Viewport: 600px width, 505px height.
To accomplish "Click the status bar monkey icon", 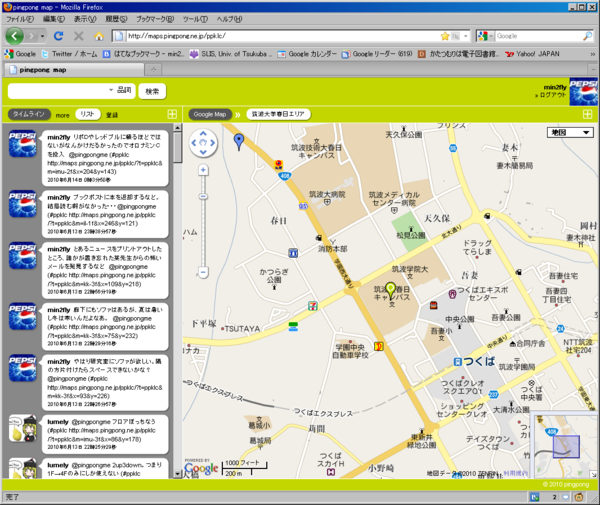I will pos(579,497).
